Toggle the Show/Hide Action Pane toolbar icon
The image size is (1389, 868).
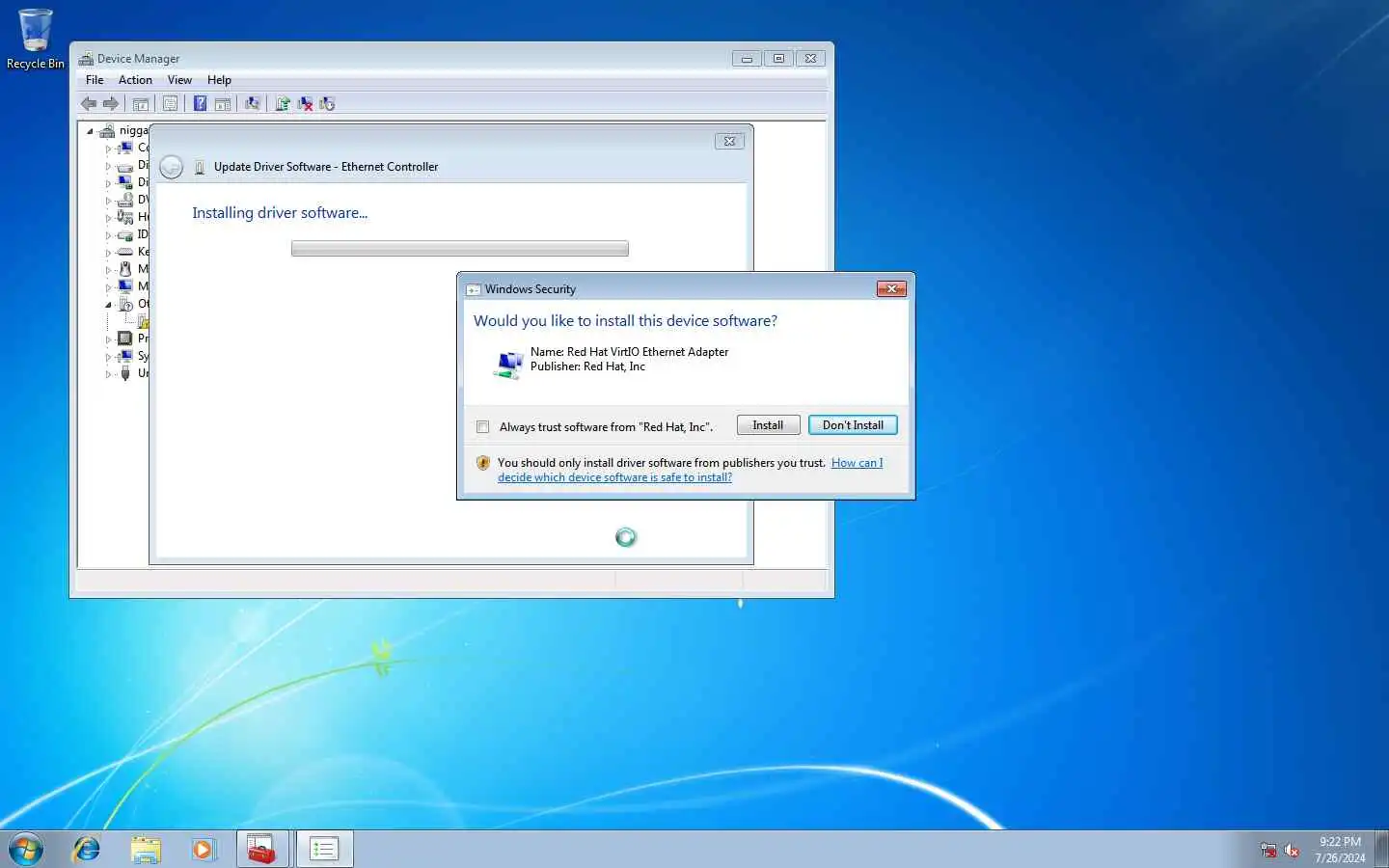(x=223, y=104)
